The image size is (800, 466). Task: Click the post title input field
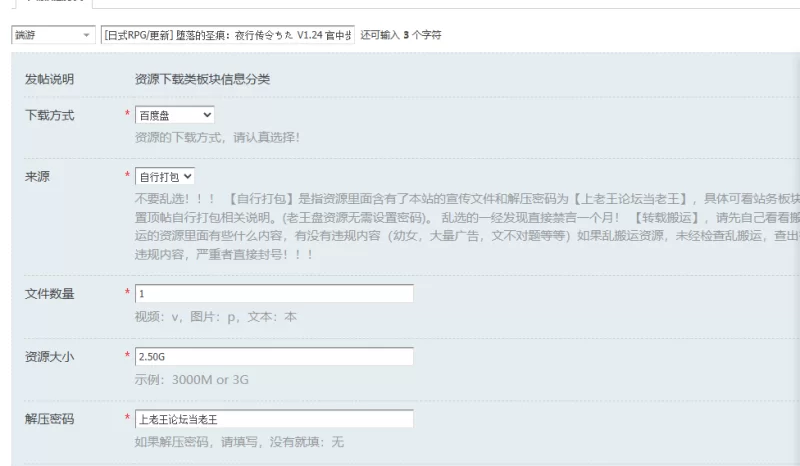click(x=228, y=35)
